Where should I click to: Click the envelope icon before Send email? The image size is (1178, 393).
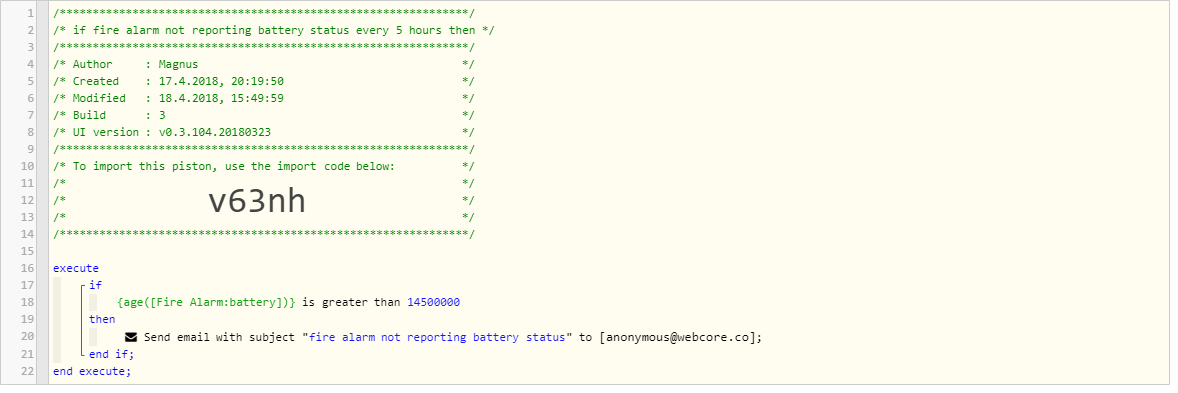pyautogui.click(x=131, y=337)
